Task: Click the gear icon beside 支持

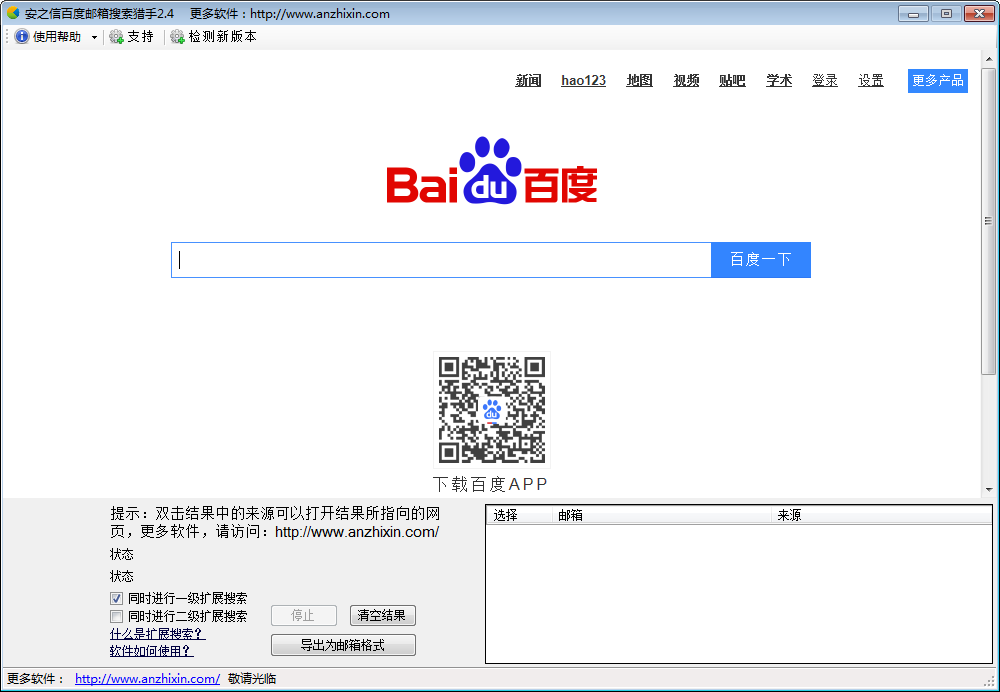Action: pyautogui.click(x=116, y=37)
